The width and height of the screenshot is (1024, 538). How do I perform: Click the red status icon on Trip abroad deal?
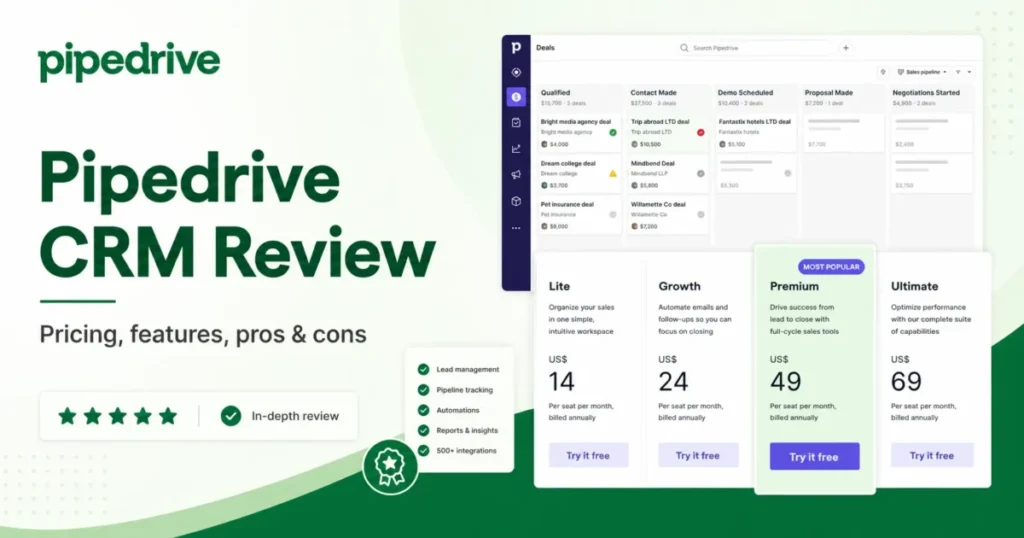701,133
